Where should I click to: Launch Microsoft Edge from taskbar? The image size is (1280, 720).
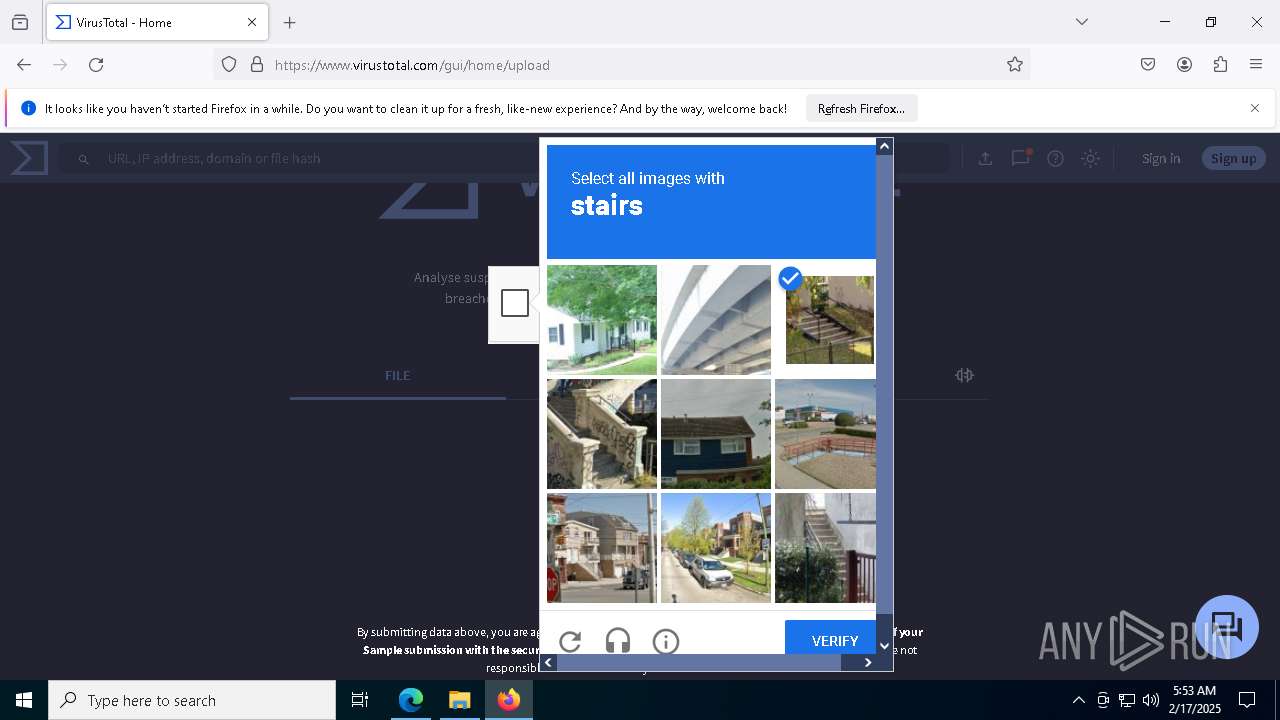(411, 700)
